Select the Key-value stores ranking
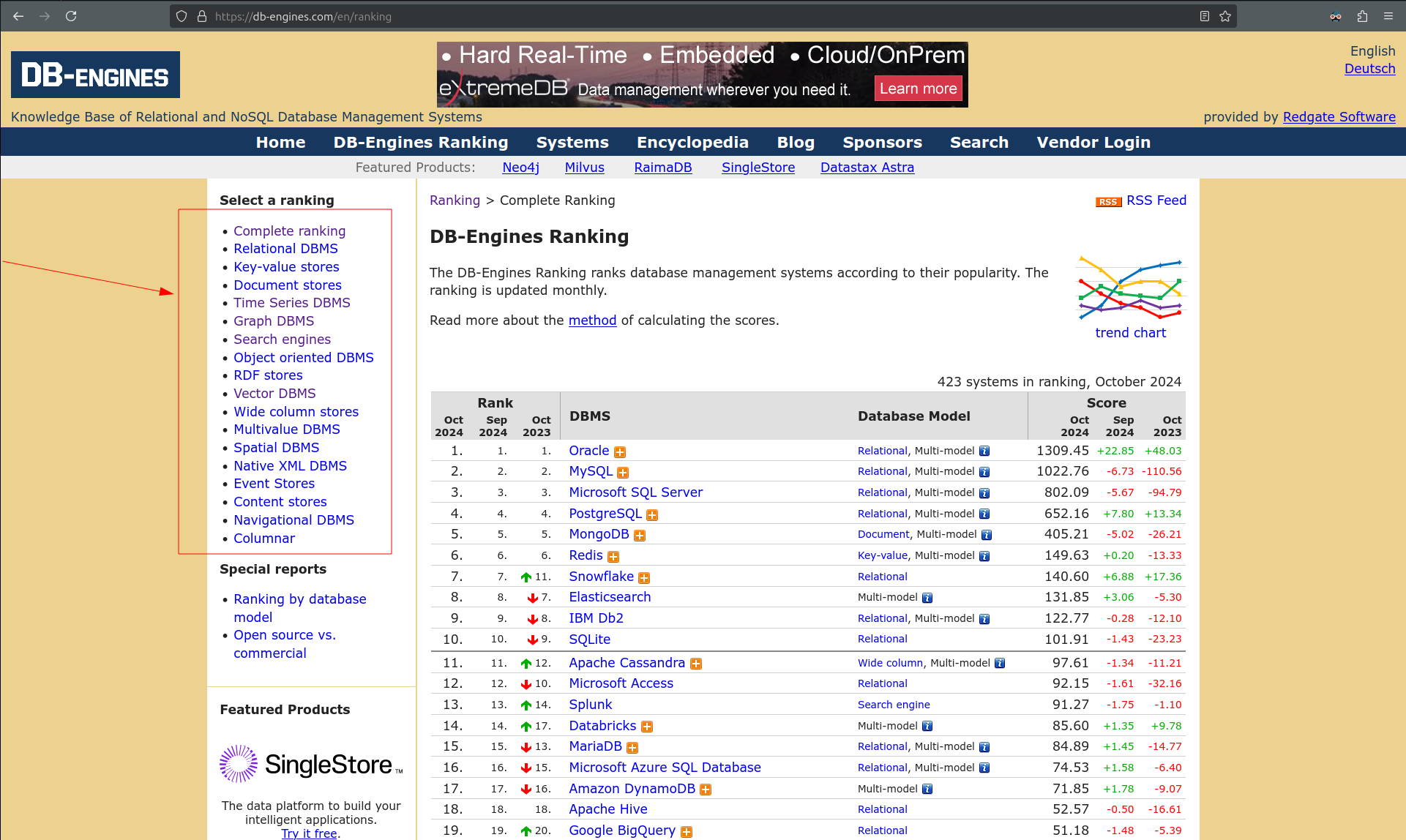 pos(286,267)
